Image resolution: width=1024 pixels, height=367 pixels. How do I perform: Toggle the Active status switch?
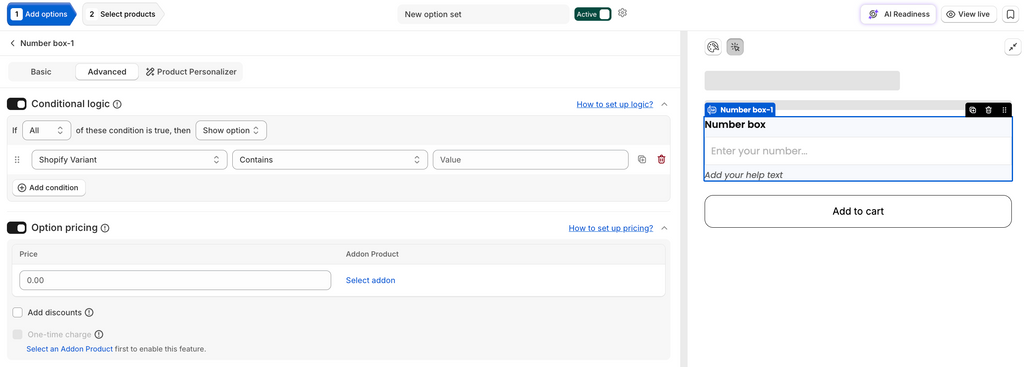[x=593, y=14]
